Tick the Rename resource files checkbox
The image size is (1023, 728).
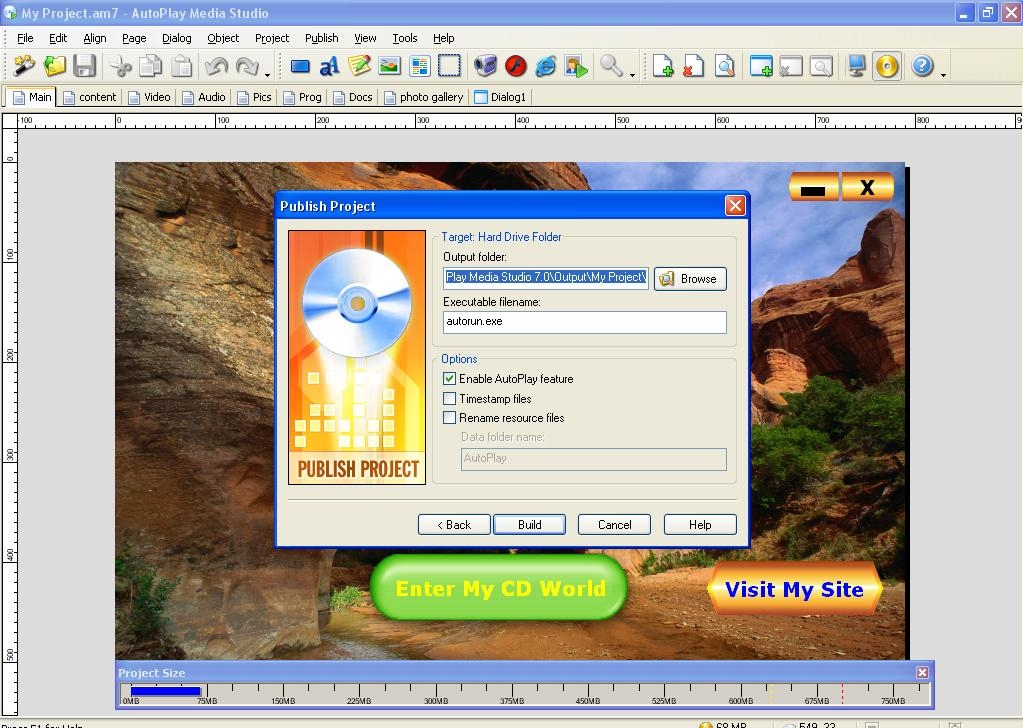(450, 418)
